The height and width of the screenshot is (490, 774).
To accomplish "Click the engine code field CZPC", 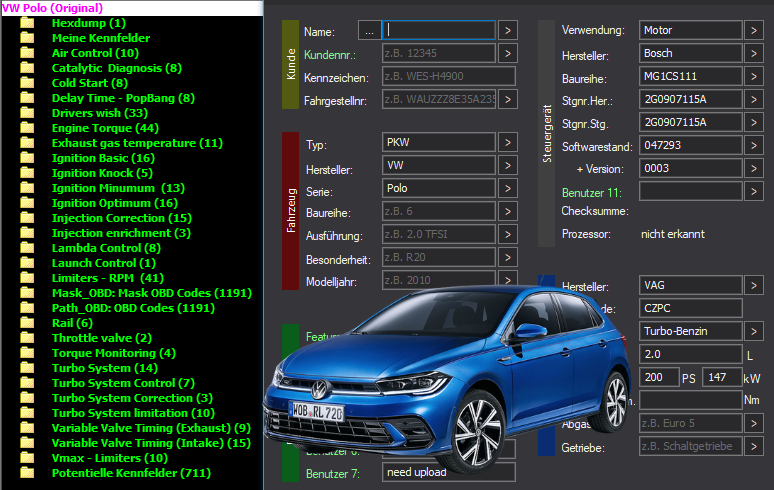I will click(x=691, y=308).
